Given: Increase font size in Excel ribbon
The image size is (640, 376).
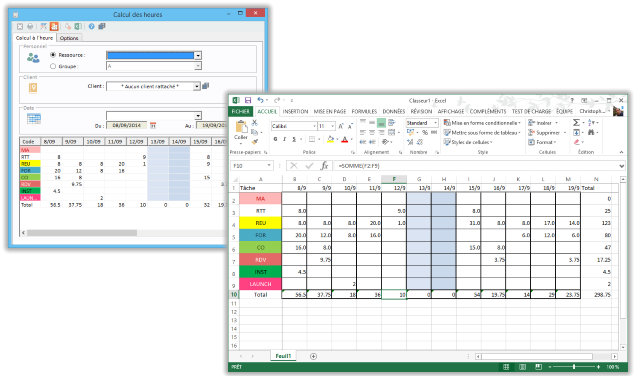Looking at the screenshot, I should coord(341,126).
